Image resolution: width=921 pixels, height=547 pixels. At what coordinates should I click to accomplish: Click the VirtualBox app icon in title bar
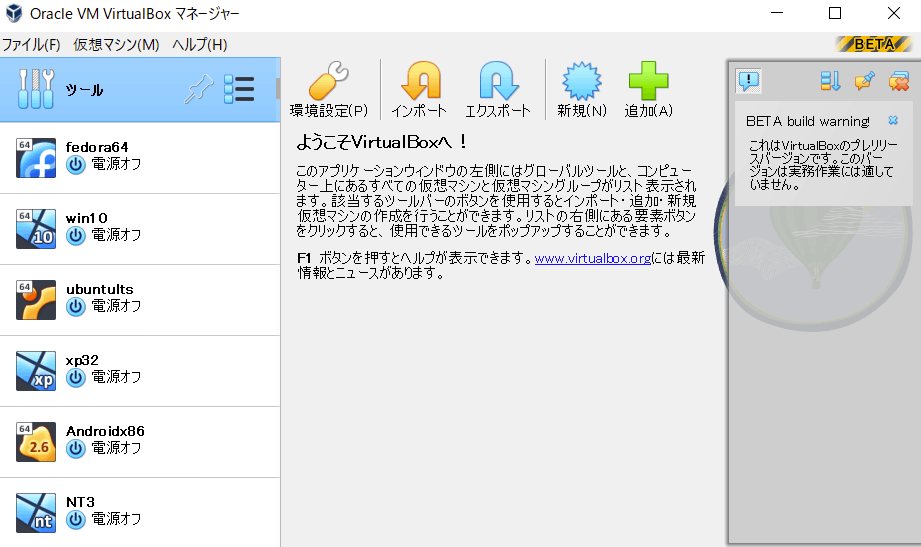pos(14,14)
